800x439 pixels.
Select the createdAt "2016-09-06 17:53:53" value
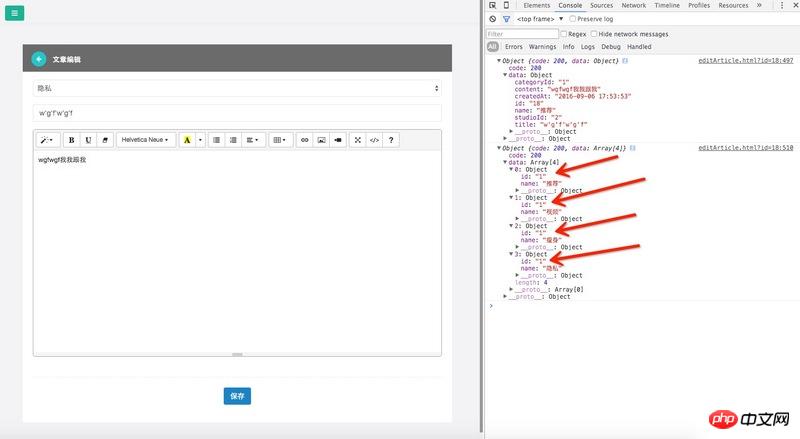click(x=593, y=96)
